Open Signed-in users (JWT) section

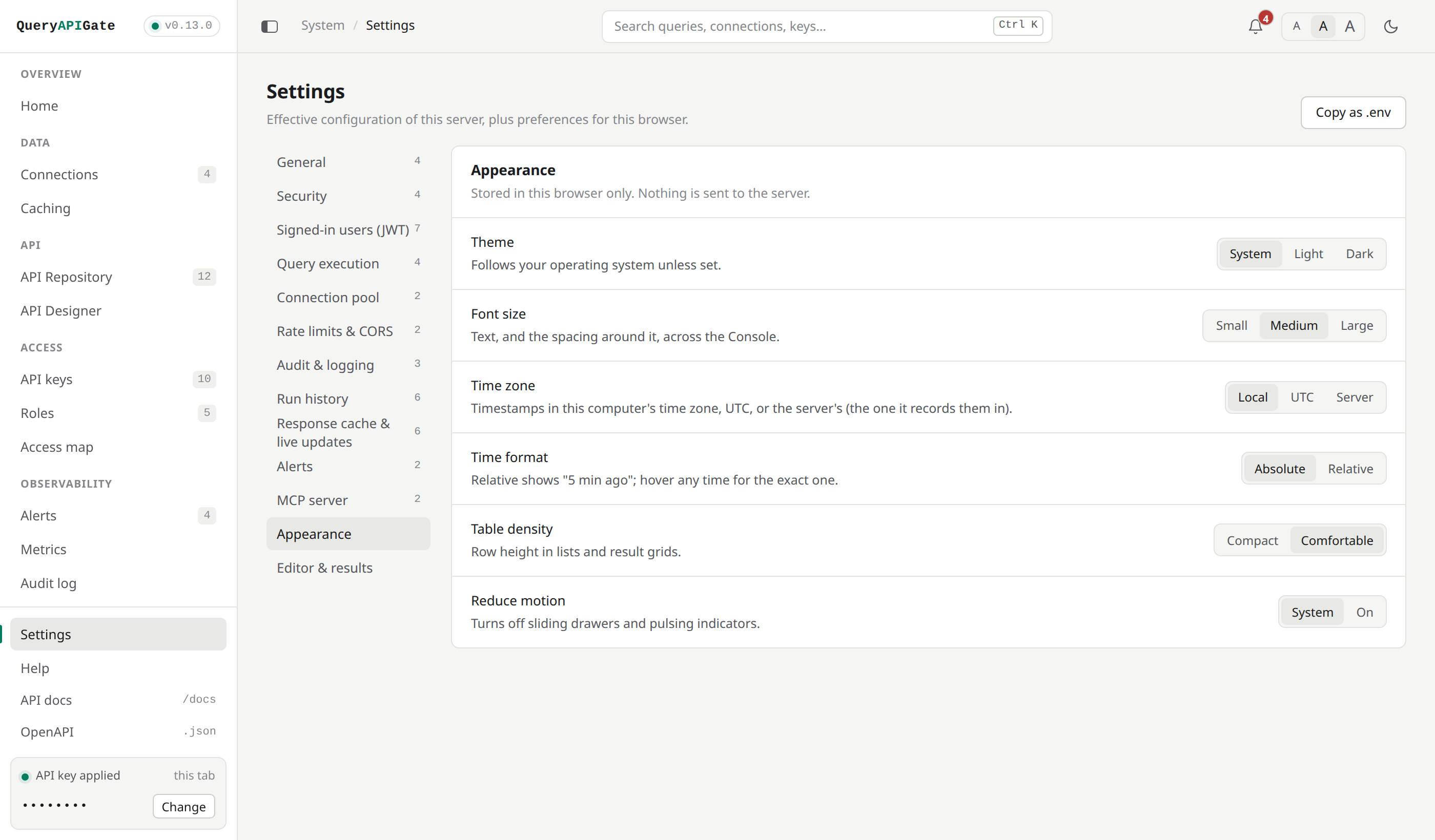(x=348, y=230)
